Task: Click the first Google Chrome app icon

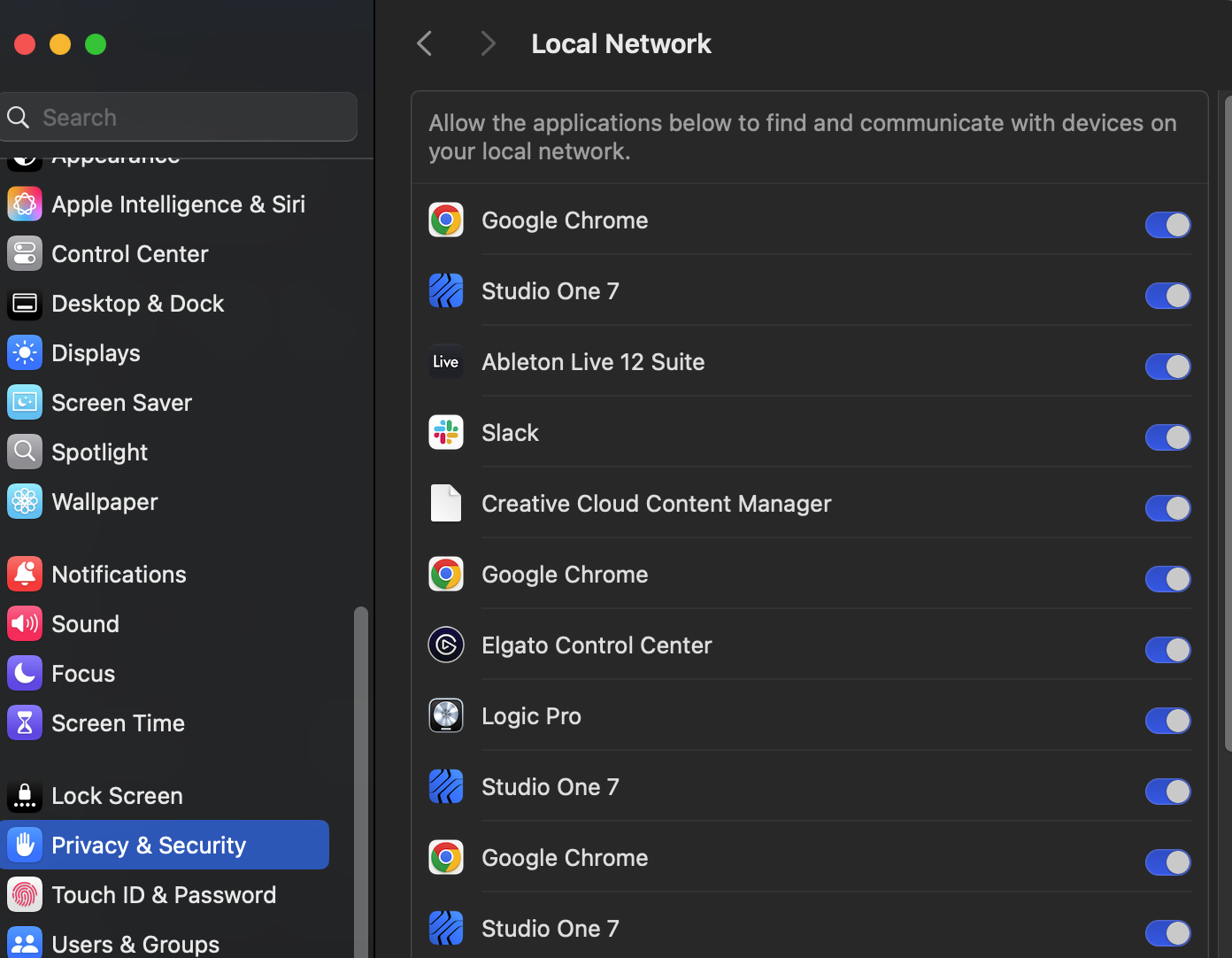Action: (x=446, y=220)
